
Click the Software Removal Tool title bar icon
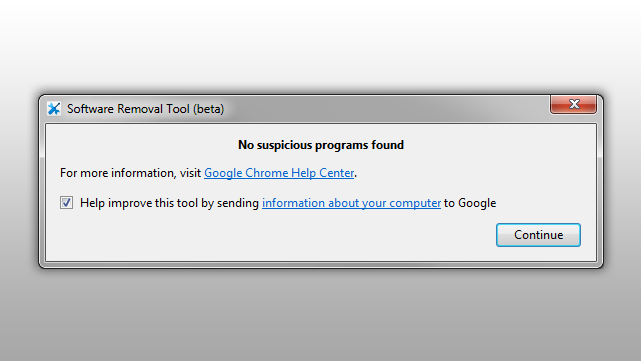tap(54, 109)
